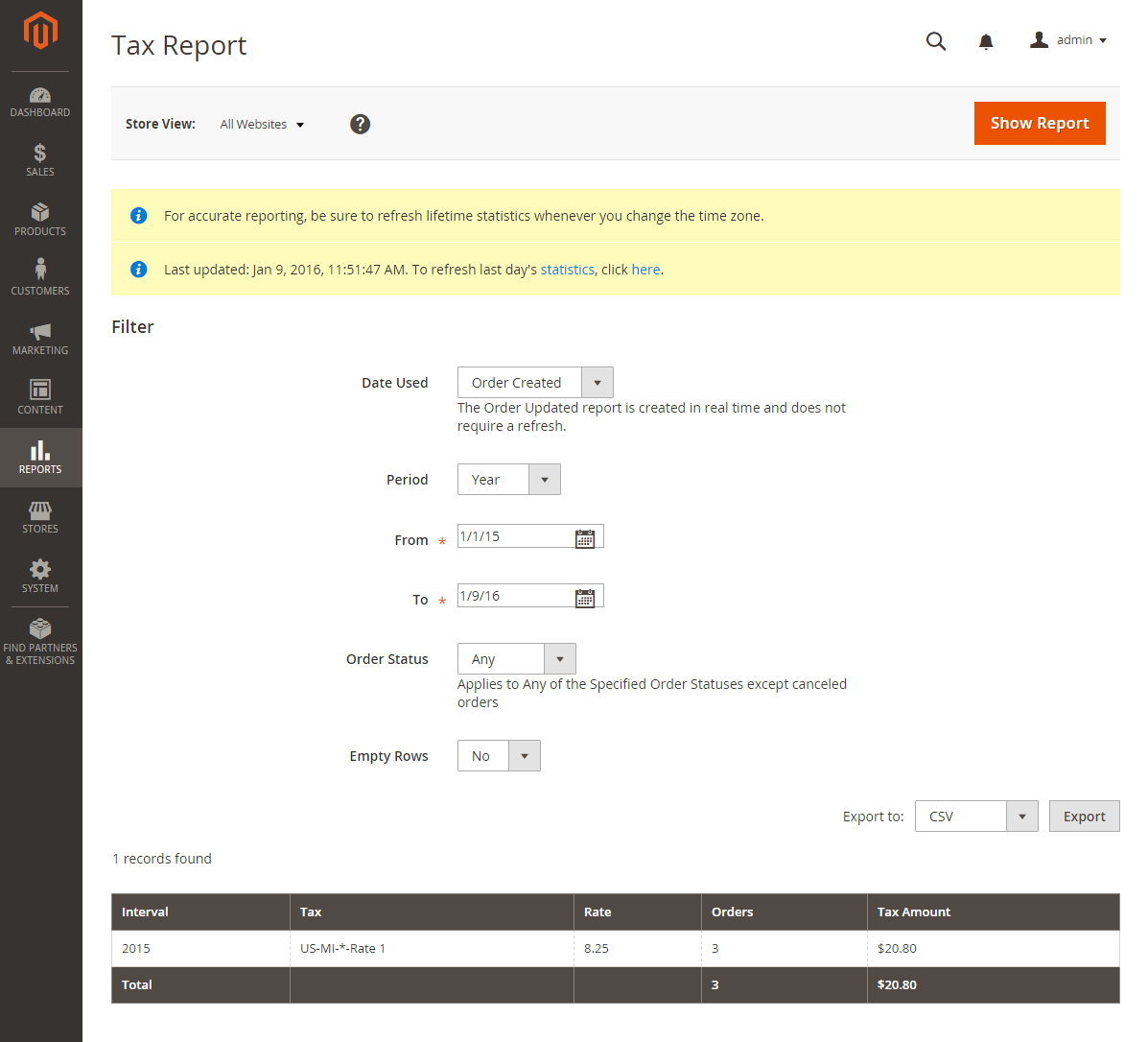Click the store view help question icon
1148x1042 pixels.
(x=360, y=124)
